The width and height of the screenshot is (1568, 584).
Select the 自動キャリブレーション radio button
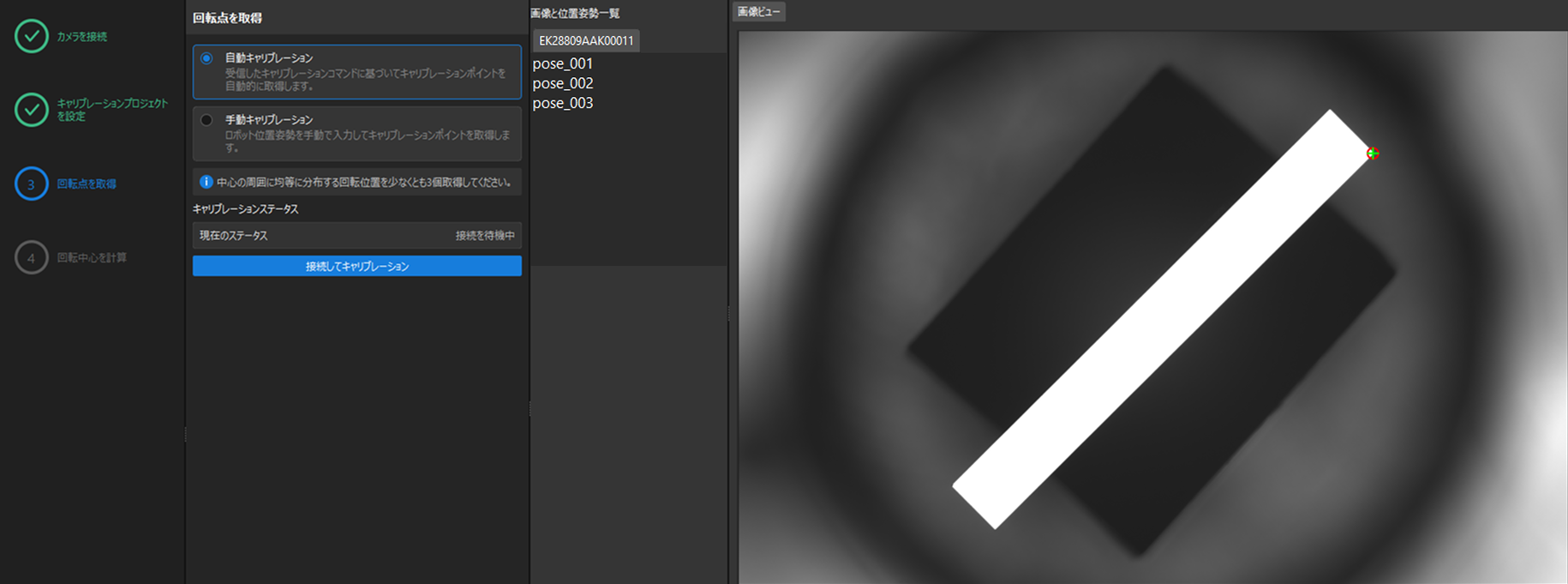206,58
